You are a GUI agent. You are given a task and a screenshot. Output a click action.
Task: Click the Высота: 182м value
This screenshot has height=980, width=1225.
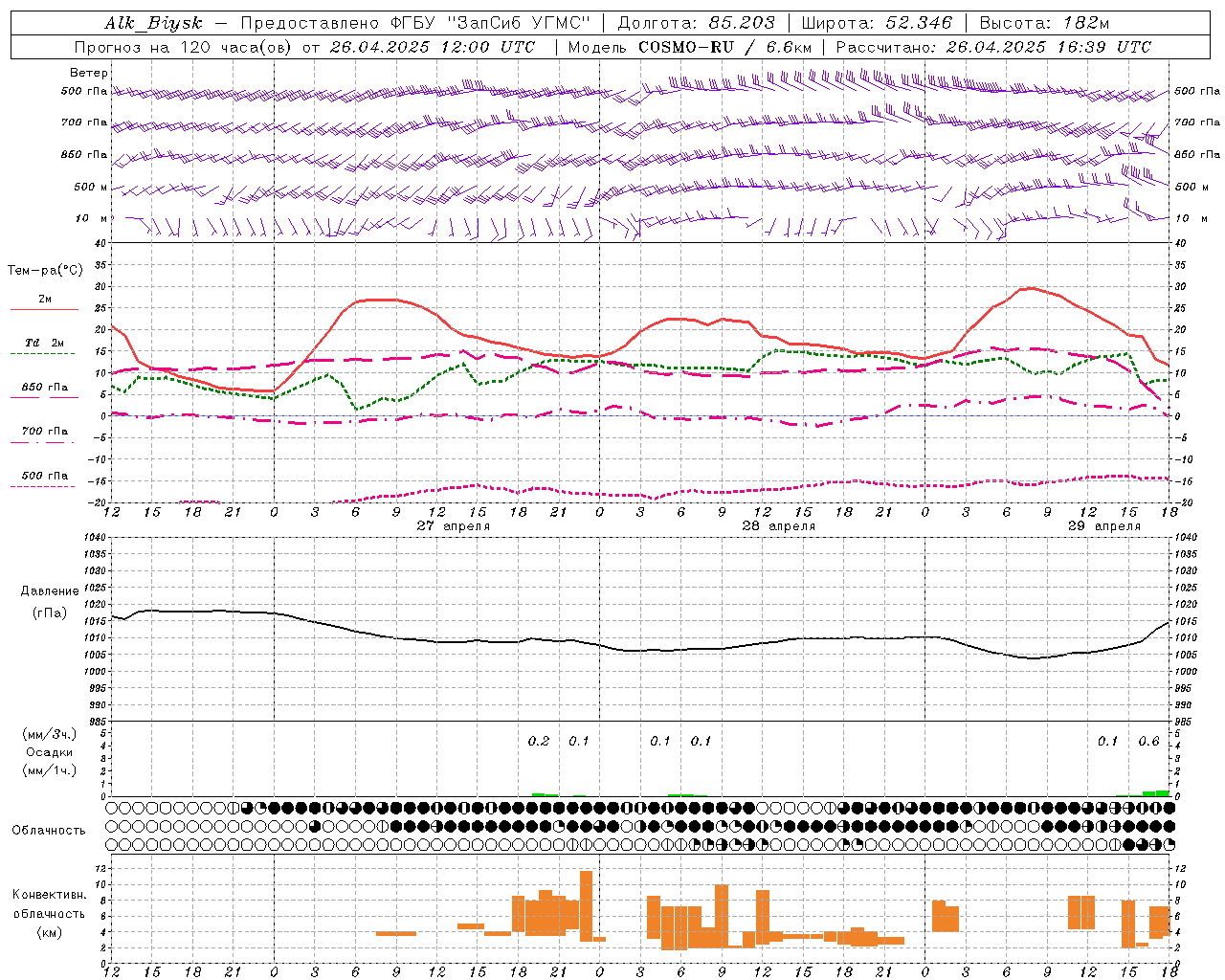(x=1044, y=23)
